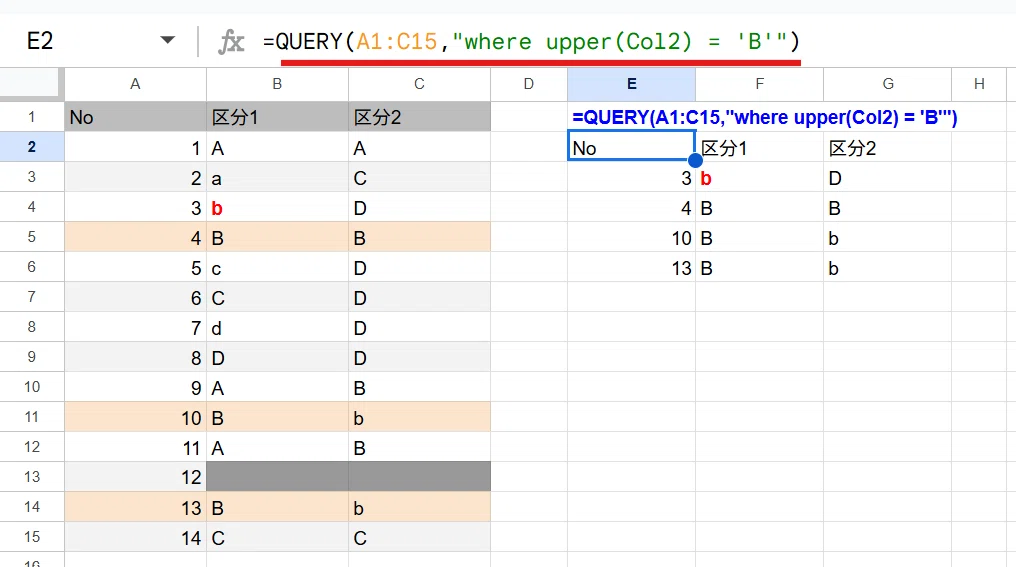
Task: Click cell C10 containing 'B'
Action: [x=419, y=387]
